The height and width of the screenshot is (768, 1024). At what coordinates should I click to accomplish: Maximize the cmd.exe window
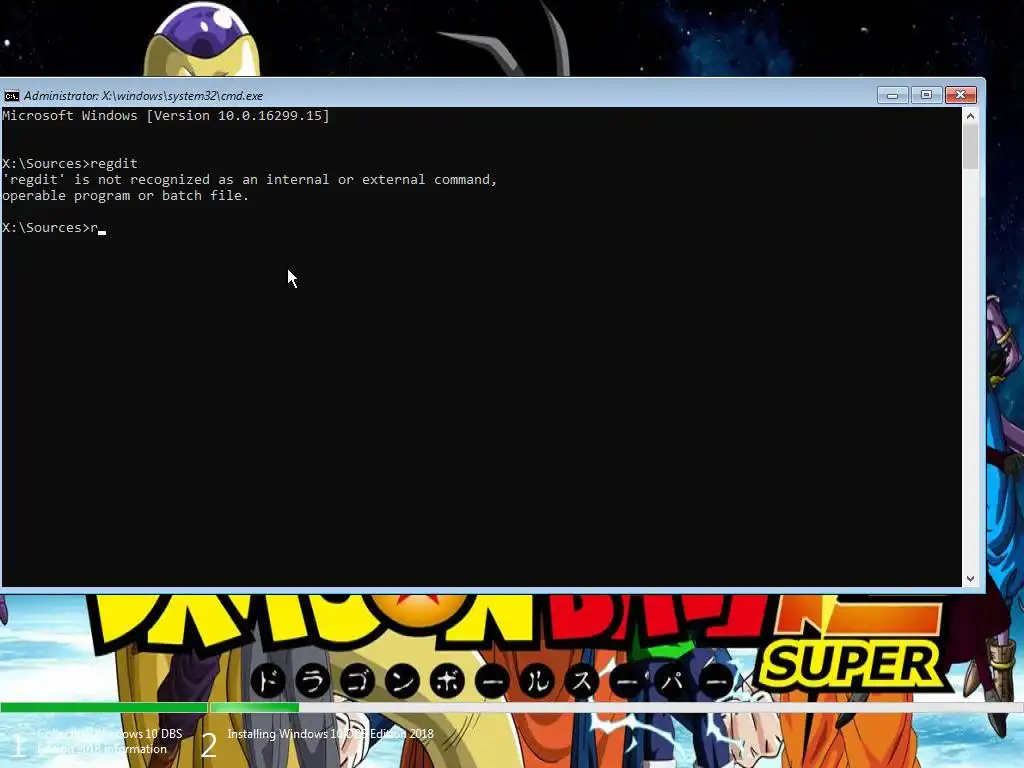pos(926,95)
